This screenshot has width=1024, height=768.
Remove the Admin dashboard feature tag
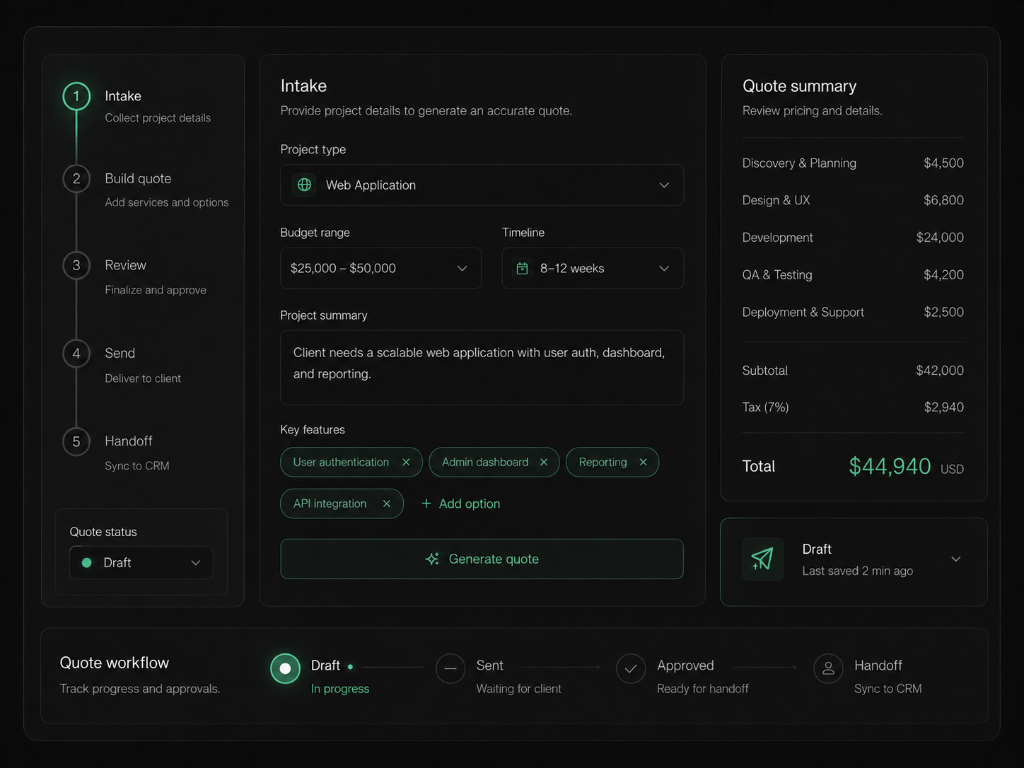(543, 462)
